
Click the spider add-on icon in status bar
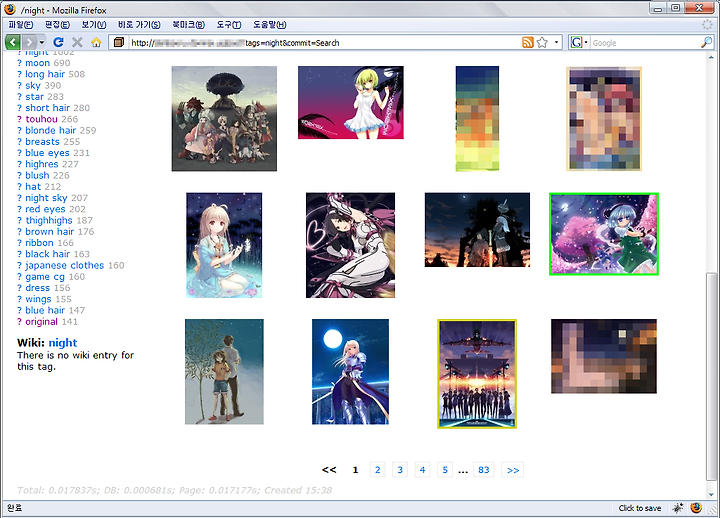click(x=678, y=508)
